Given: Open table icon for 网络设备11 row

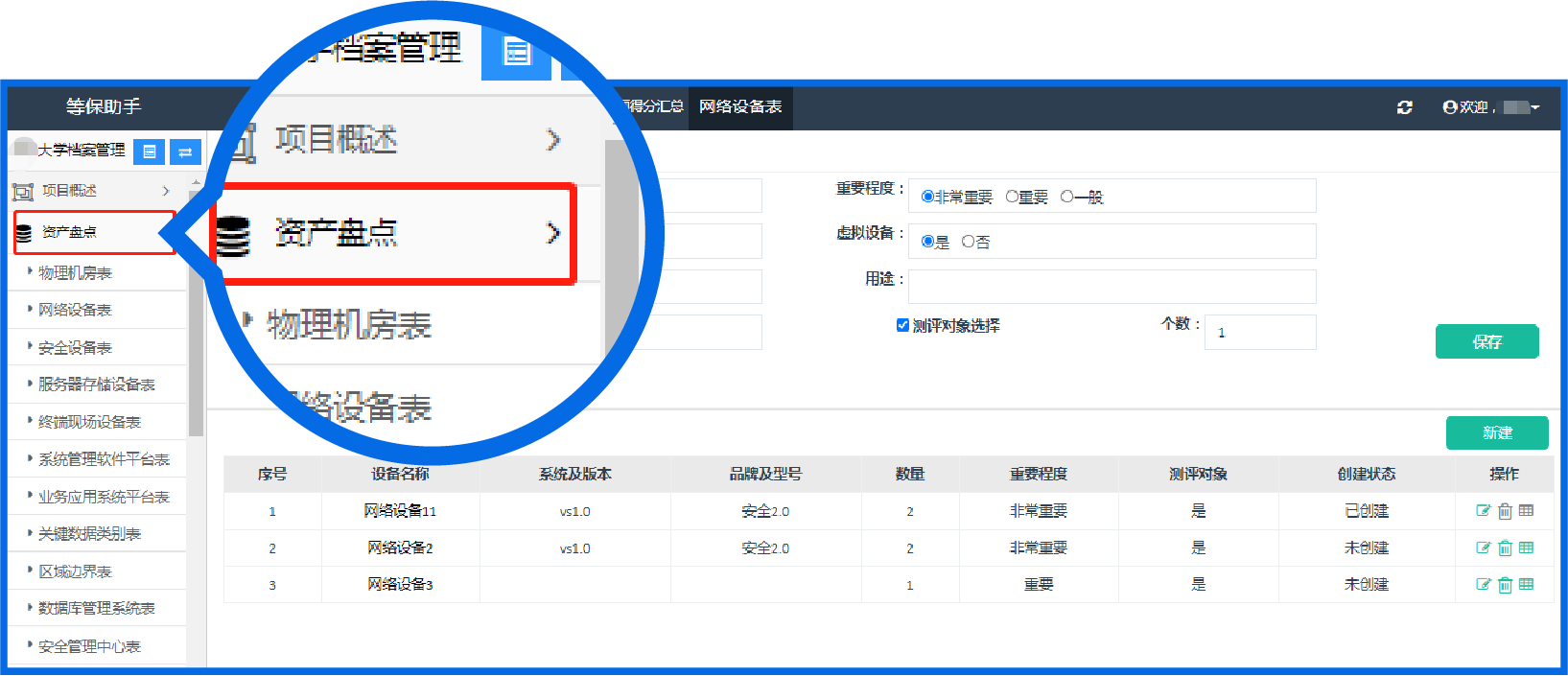Looking at the screenshot, I should click(1527, 511).
